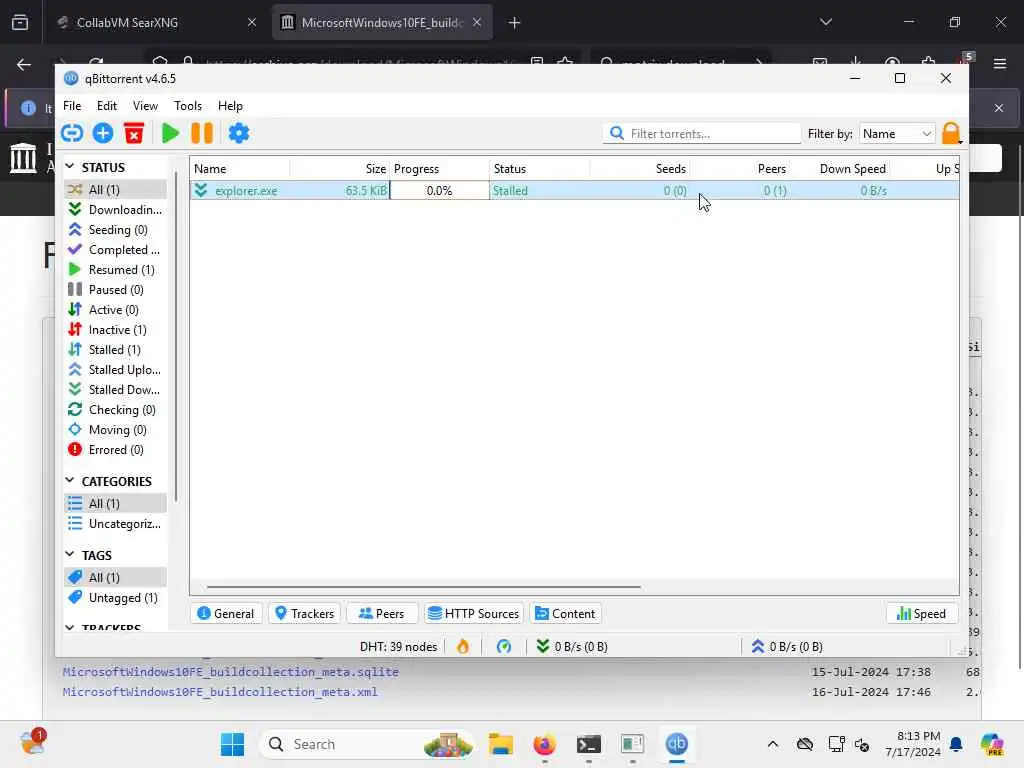Select the Seeding (0) filter
The width and height of the screenshot is (1024, 768).
click(x=115, y=230)
